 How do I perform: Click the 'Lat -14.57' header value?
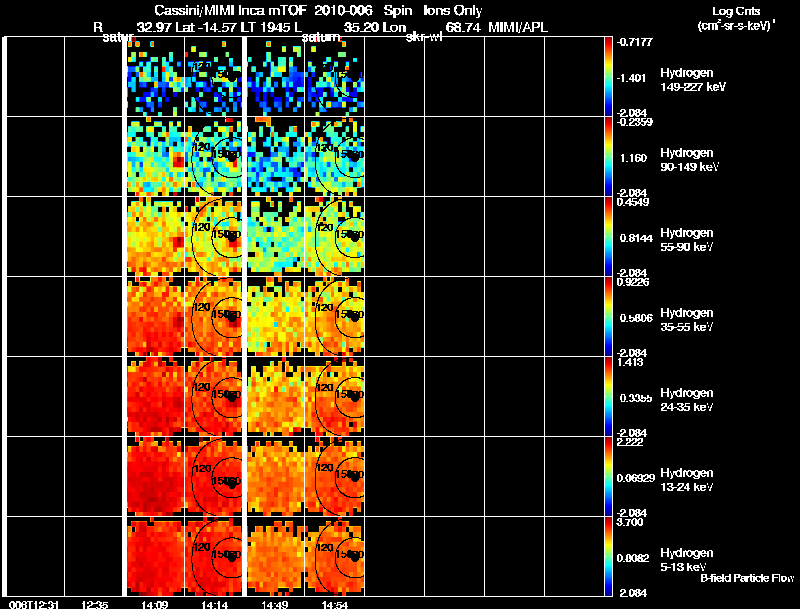pyautogui.click(x=206, y=27)
